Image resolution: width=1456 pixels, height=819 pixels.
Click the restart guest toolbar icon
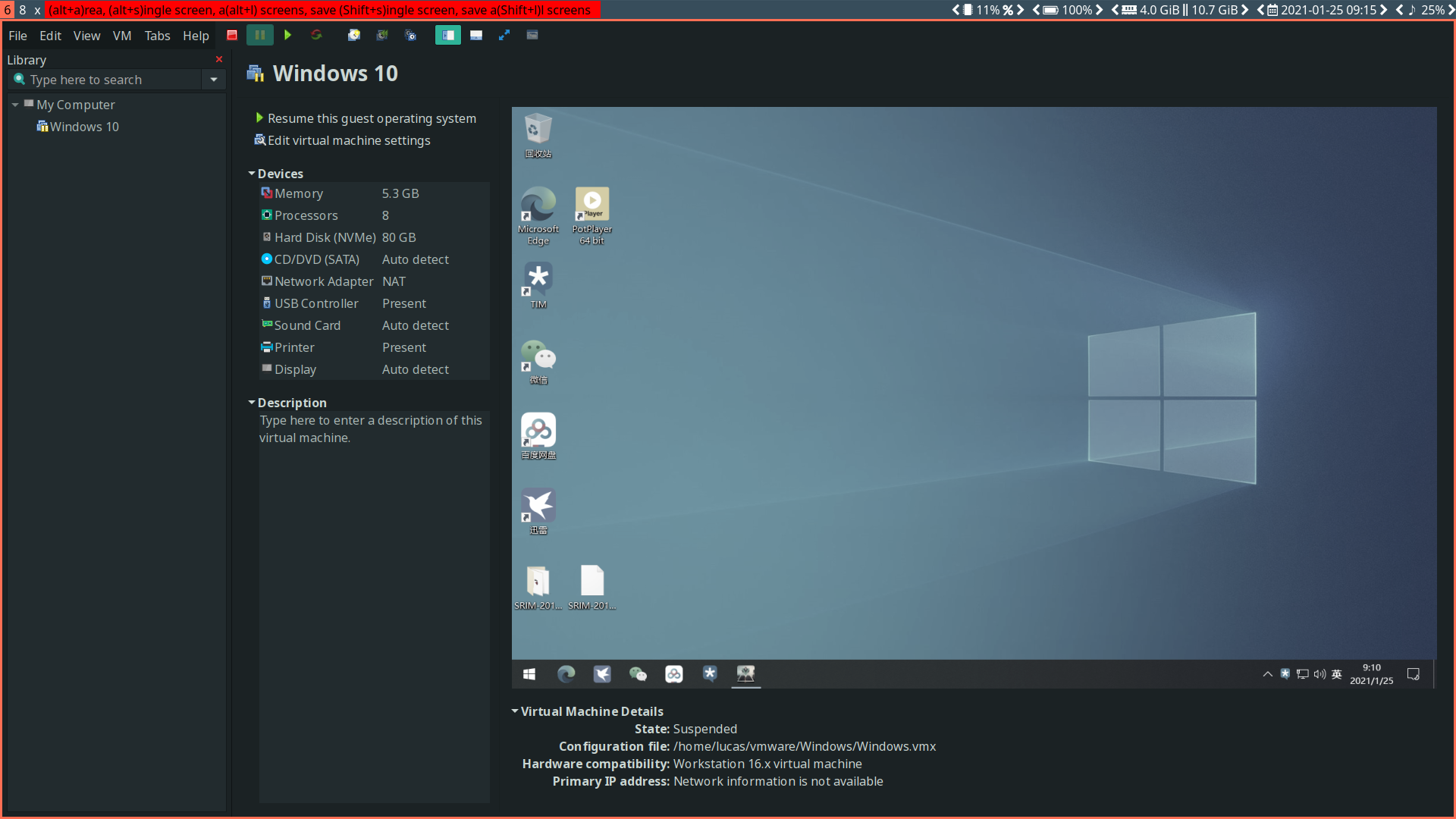(316, 35)
